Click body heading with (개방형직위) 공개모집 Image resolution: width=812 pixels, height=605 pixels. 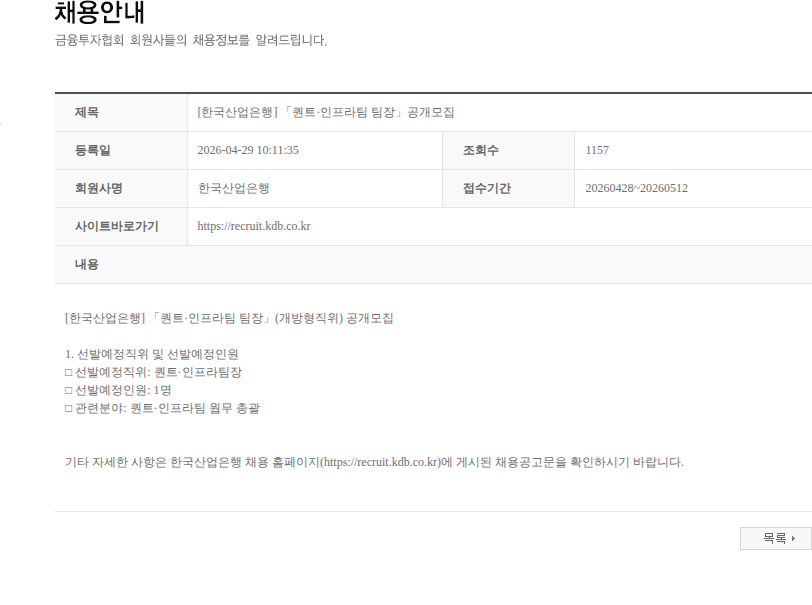(x=229, y=318)
